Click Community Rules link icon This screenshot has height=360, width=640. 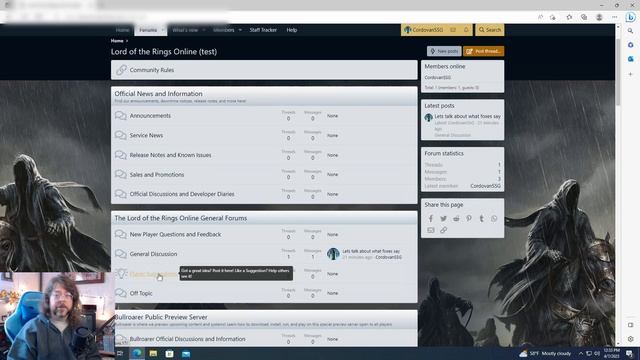[121, 70]
